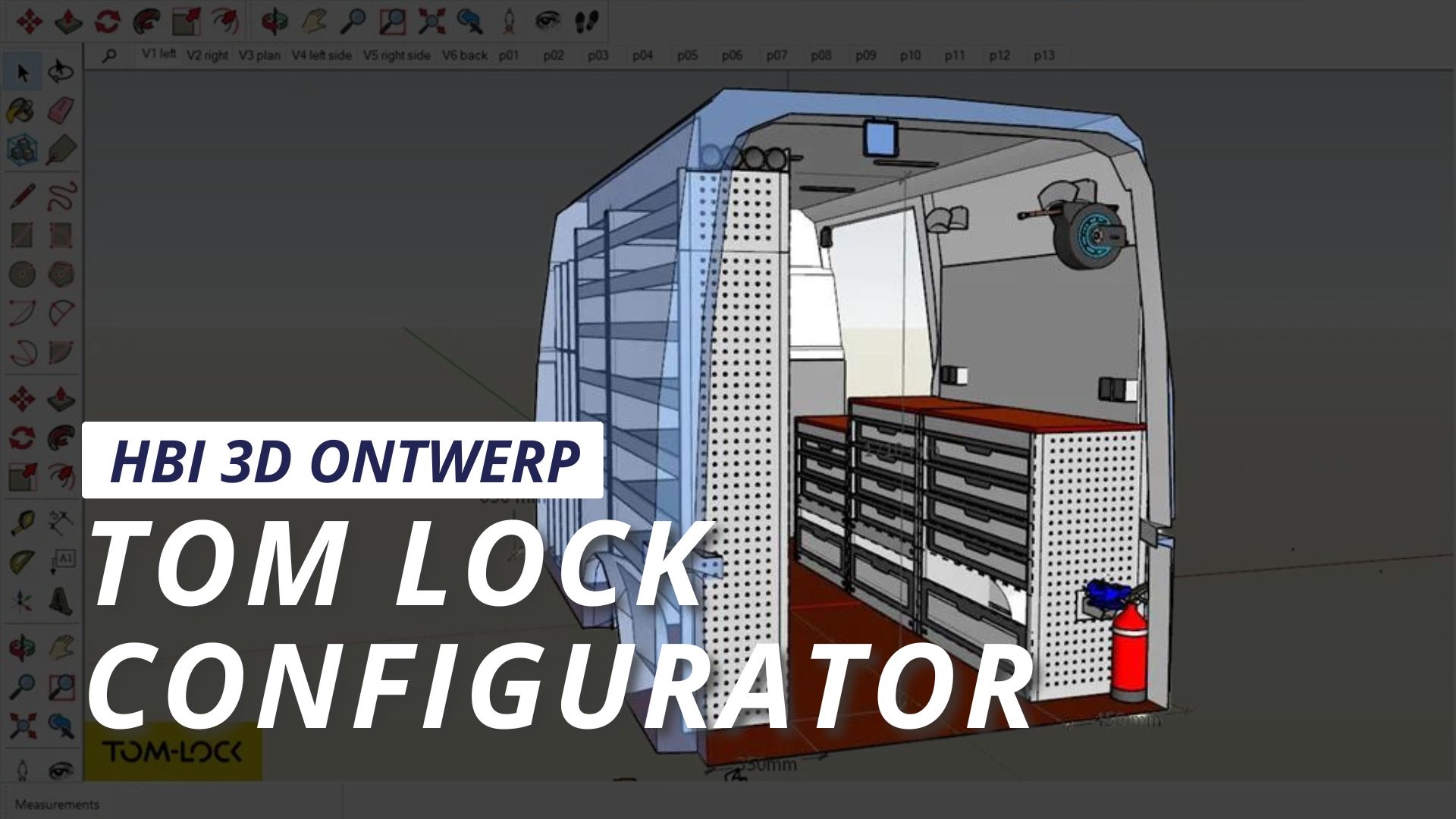Activate Pan hand in the side tool palette
The height and width of the screenshot is (819, 1456).
(61, 647)
